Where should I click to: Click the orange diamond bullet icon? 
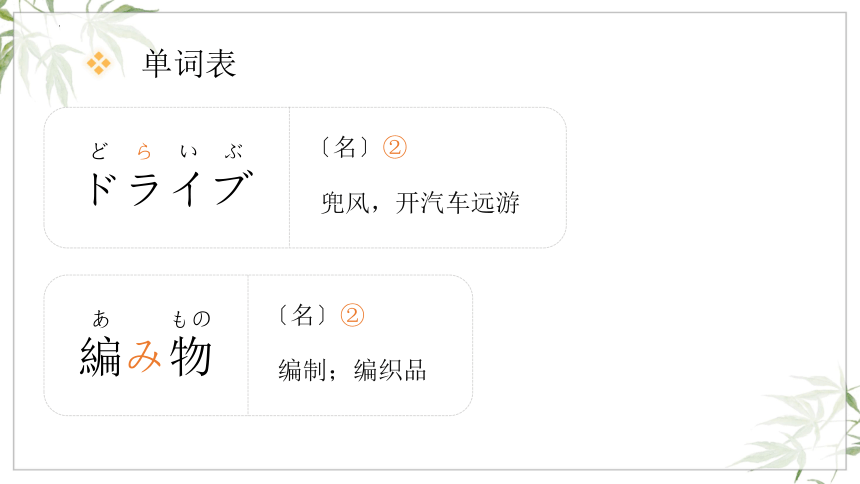coord(99,63)
